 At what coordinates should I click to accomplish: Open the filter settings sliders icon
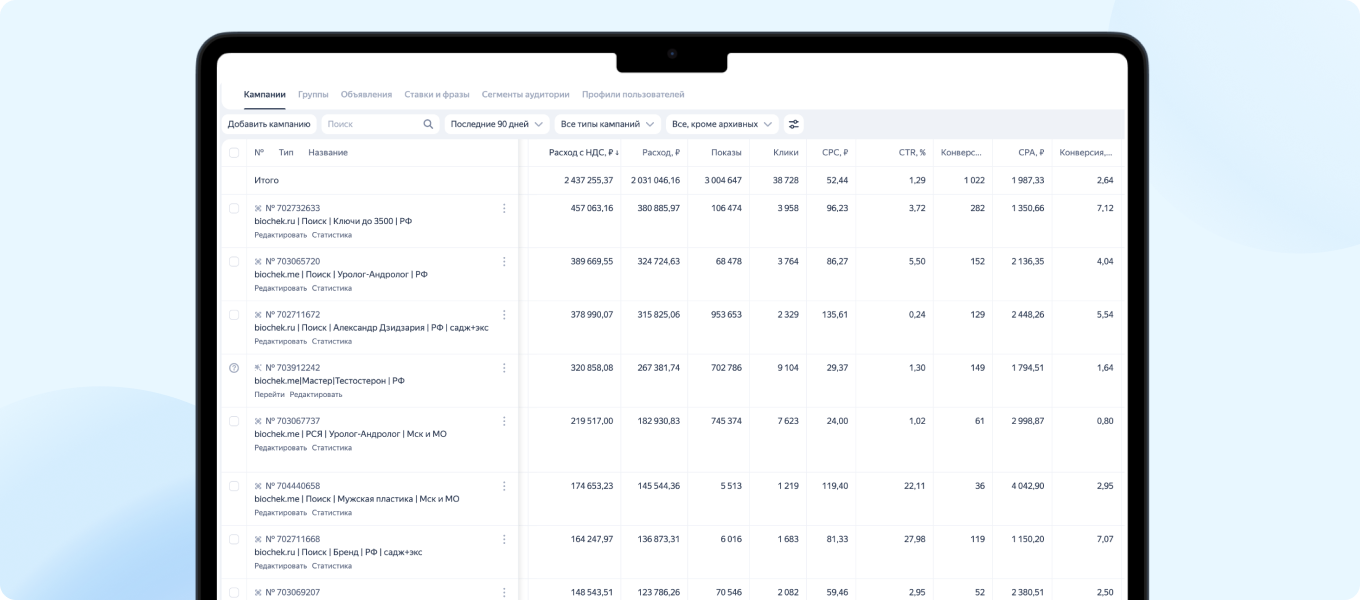[794, 124]
